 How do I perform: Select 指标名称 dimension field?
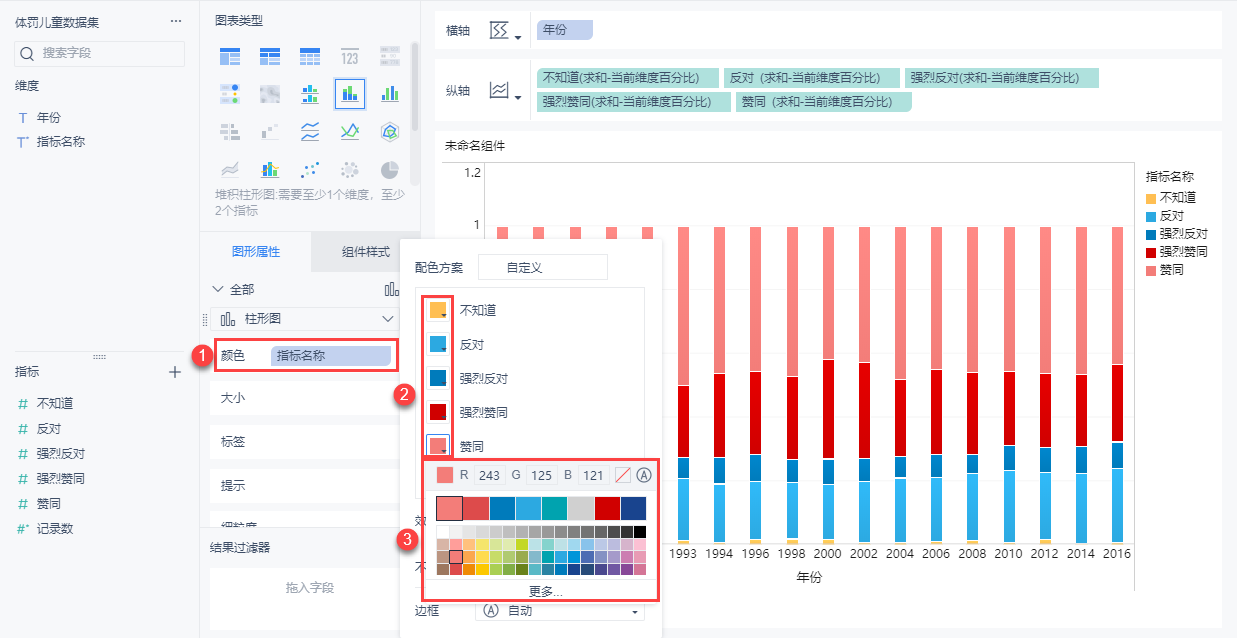tap(60, 142)
